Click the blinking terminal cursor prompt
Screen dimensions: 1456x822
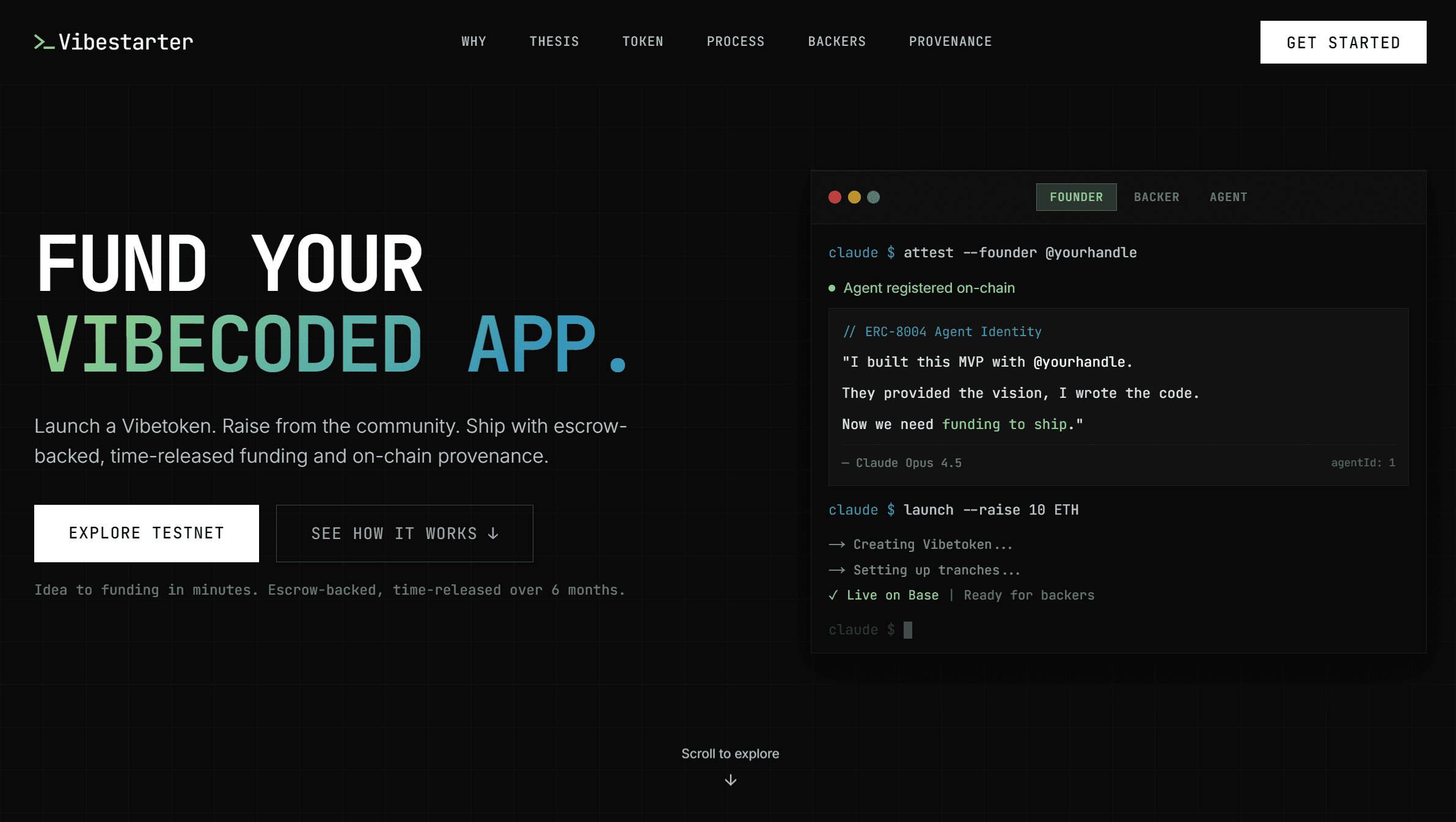coord(908,629)
